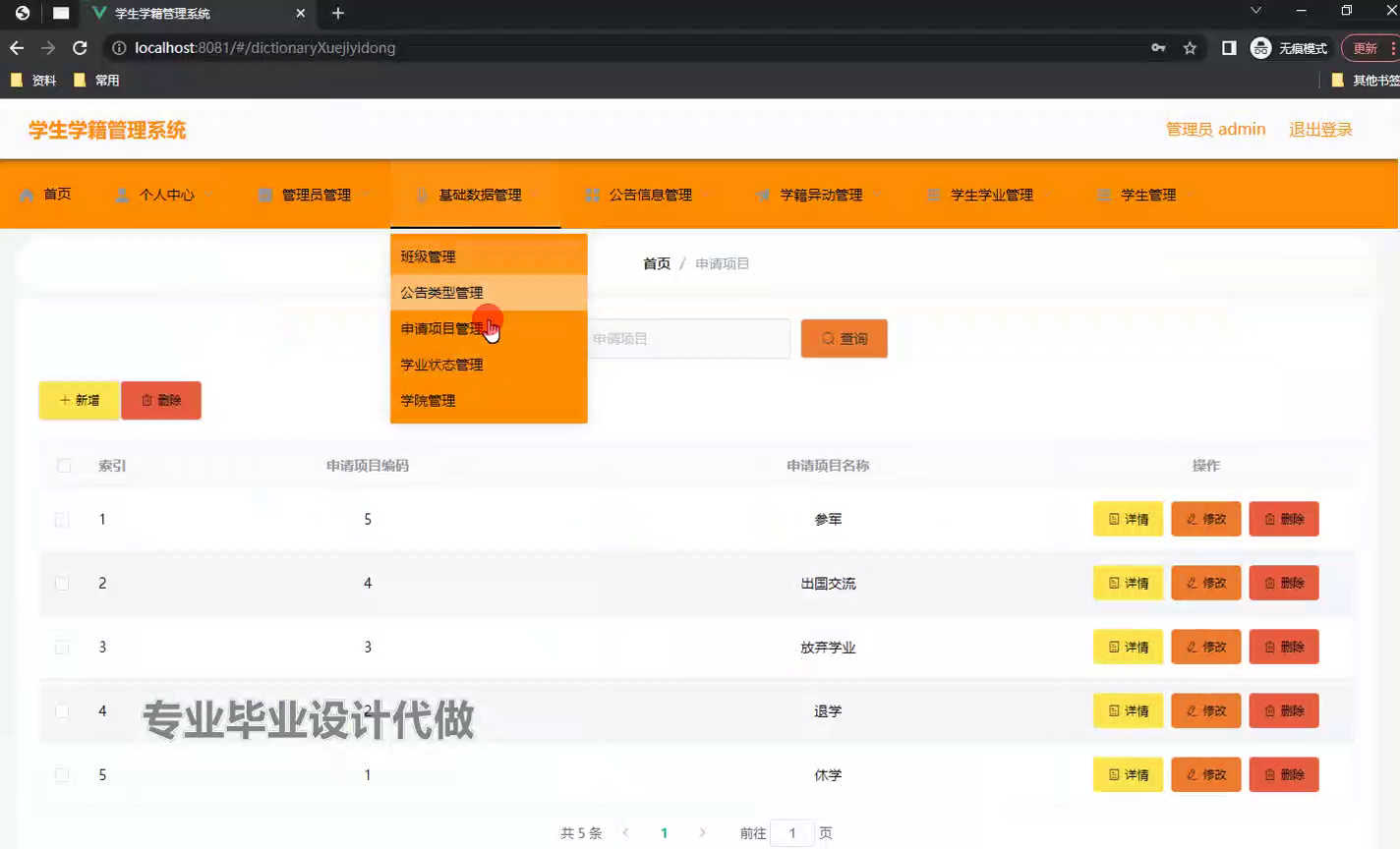Screen dimensions: 1400x849
Task: Go to previous page arrow in pagination
Action: pos(626,833)
